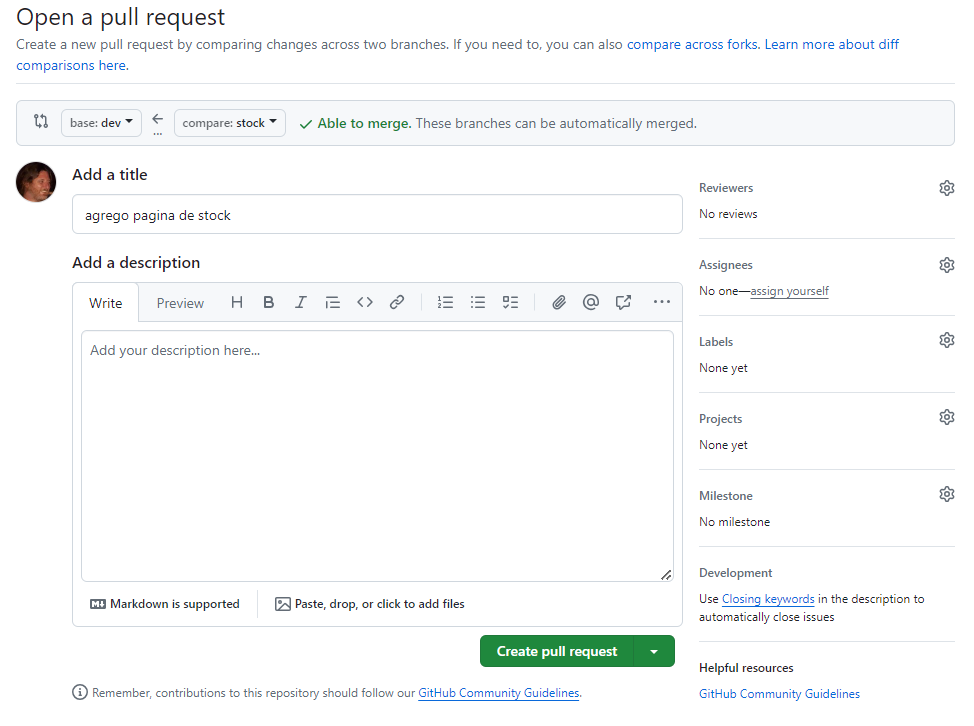Add a link using the chain icon

coord(397,302)
